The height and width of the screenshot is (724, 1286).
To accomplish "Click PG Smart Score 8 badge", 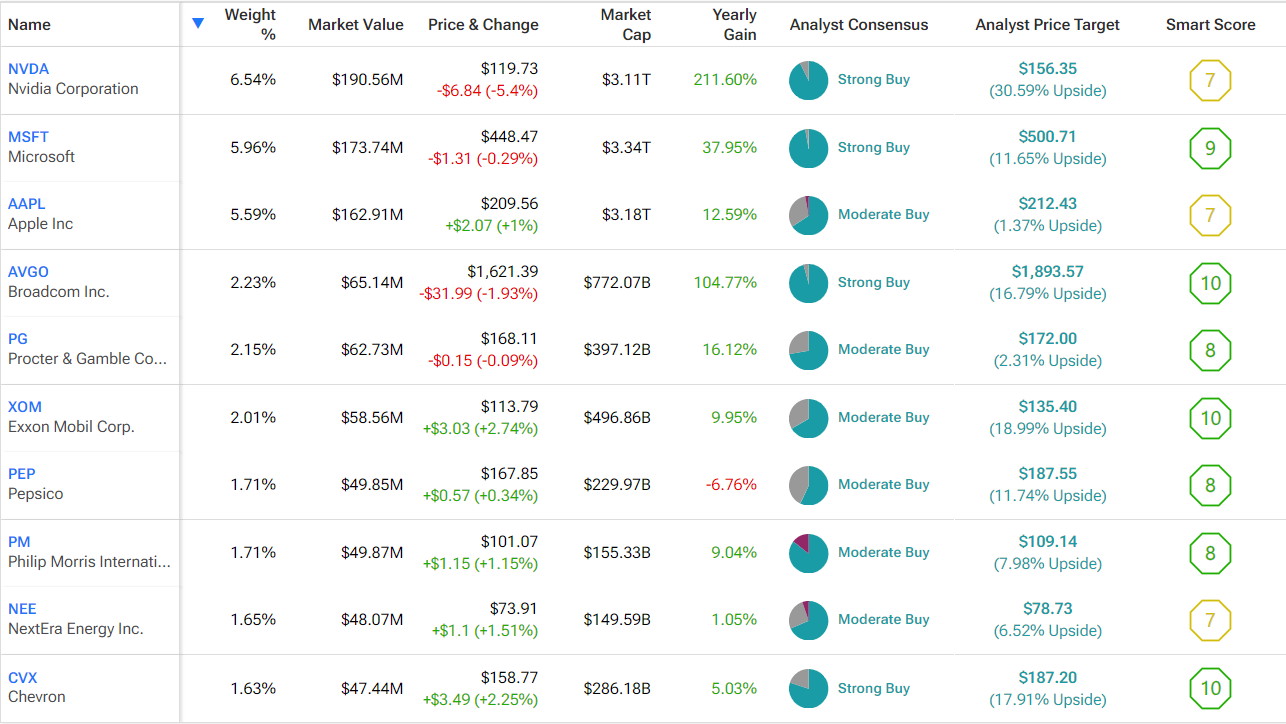I will click(x=1210, y=351).
